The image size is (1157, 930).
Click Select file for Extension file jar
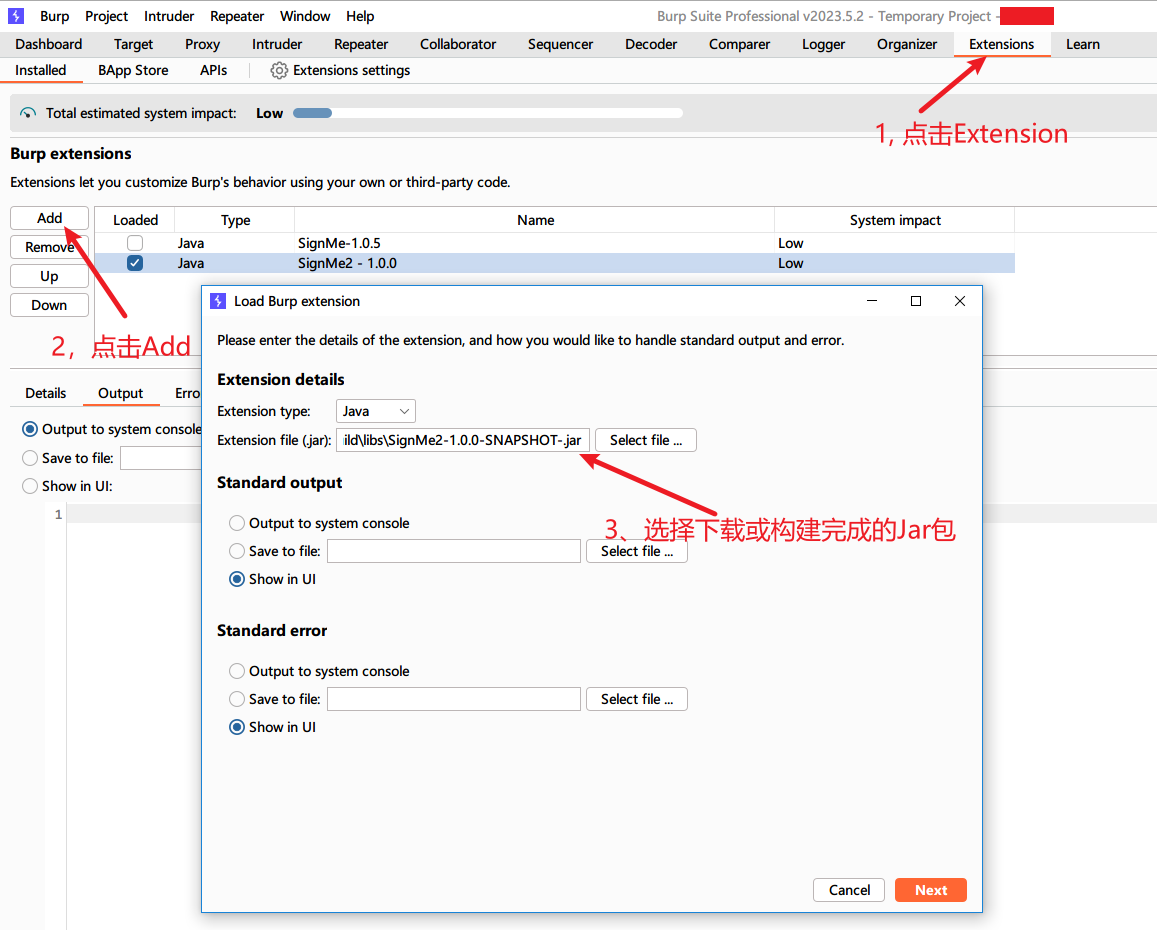pyautogui.click(x=646, y=440)
